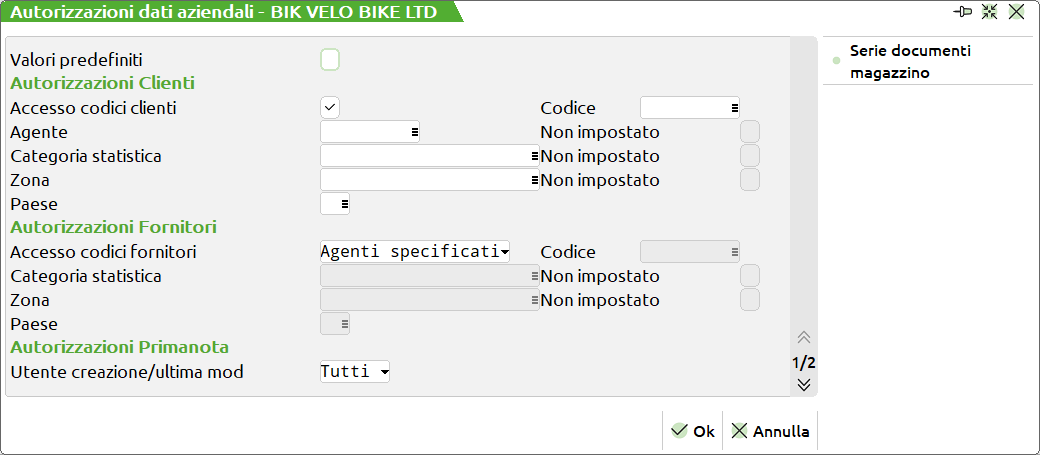This screenshot has width=1040, height=455.
Task: Open lookup icon in clients Categoria statistica field
Action: coord(535,156)
